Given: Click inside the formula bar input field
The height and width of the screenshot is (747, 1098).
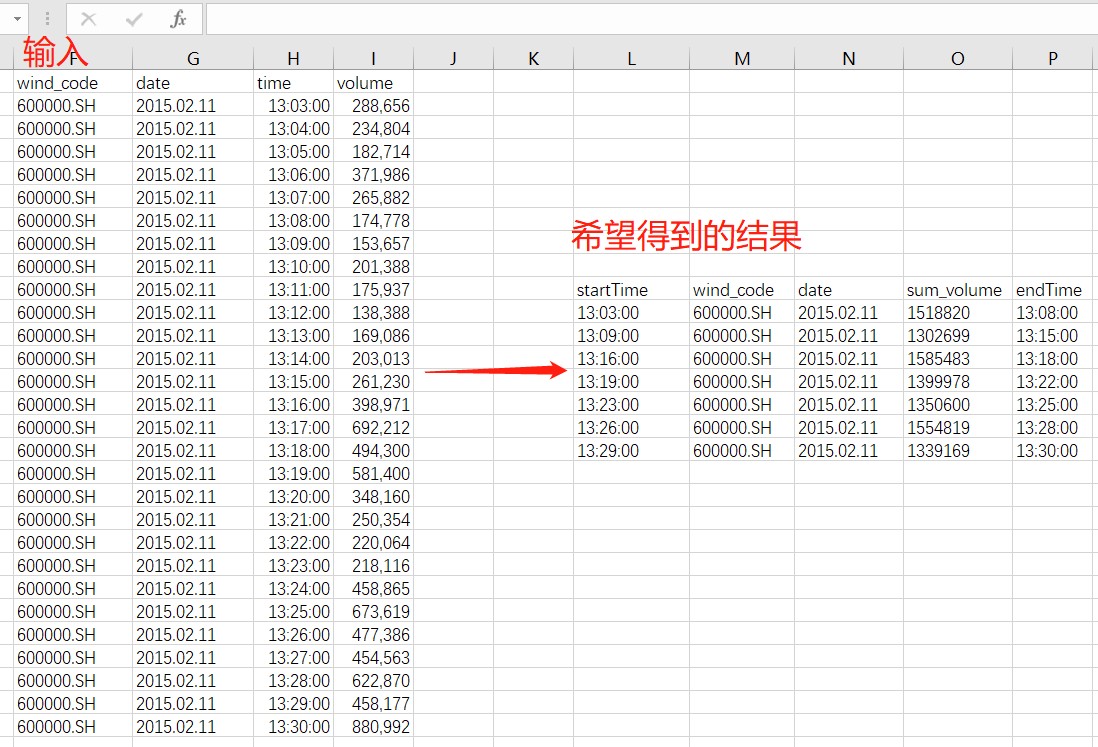Looking at the screenshot, I should (x=650, y=19).
